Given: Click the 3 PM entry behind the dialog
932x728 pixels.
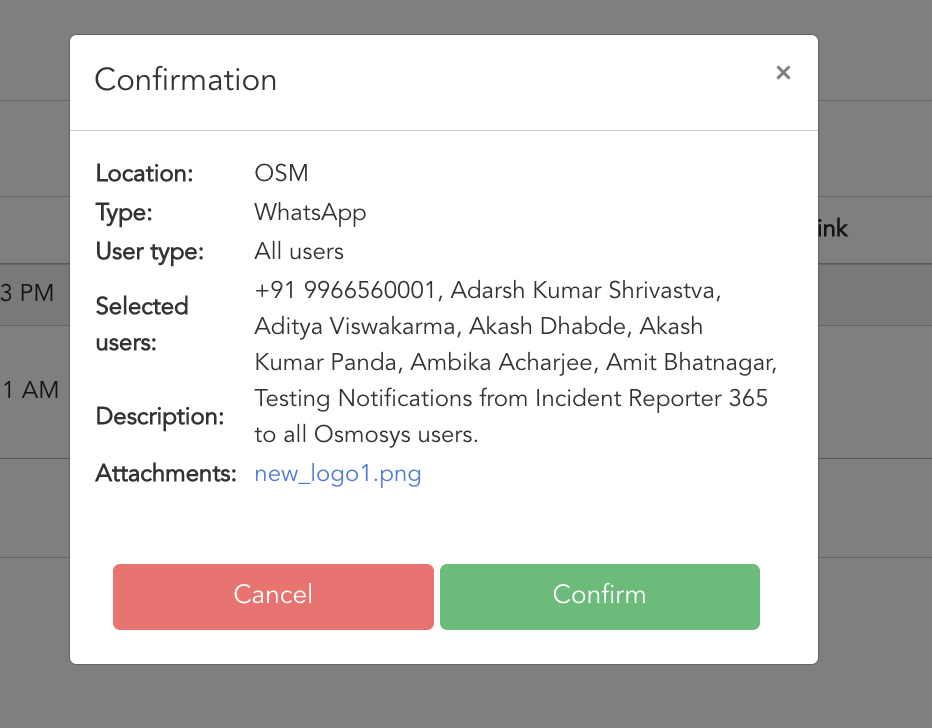Looking at the screenshot, I should tap(28, 294).
